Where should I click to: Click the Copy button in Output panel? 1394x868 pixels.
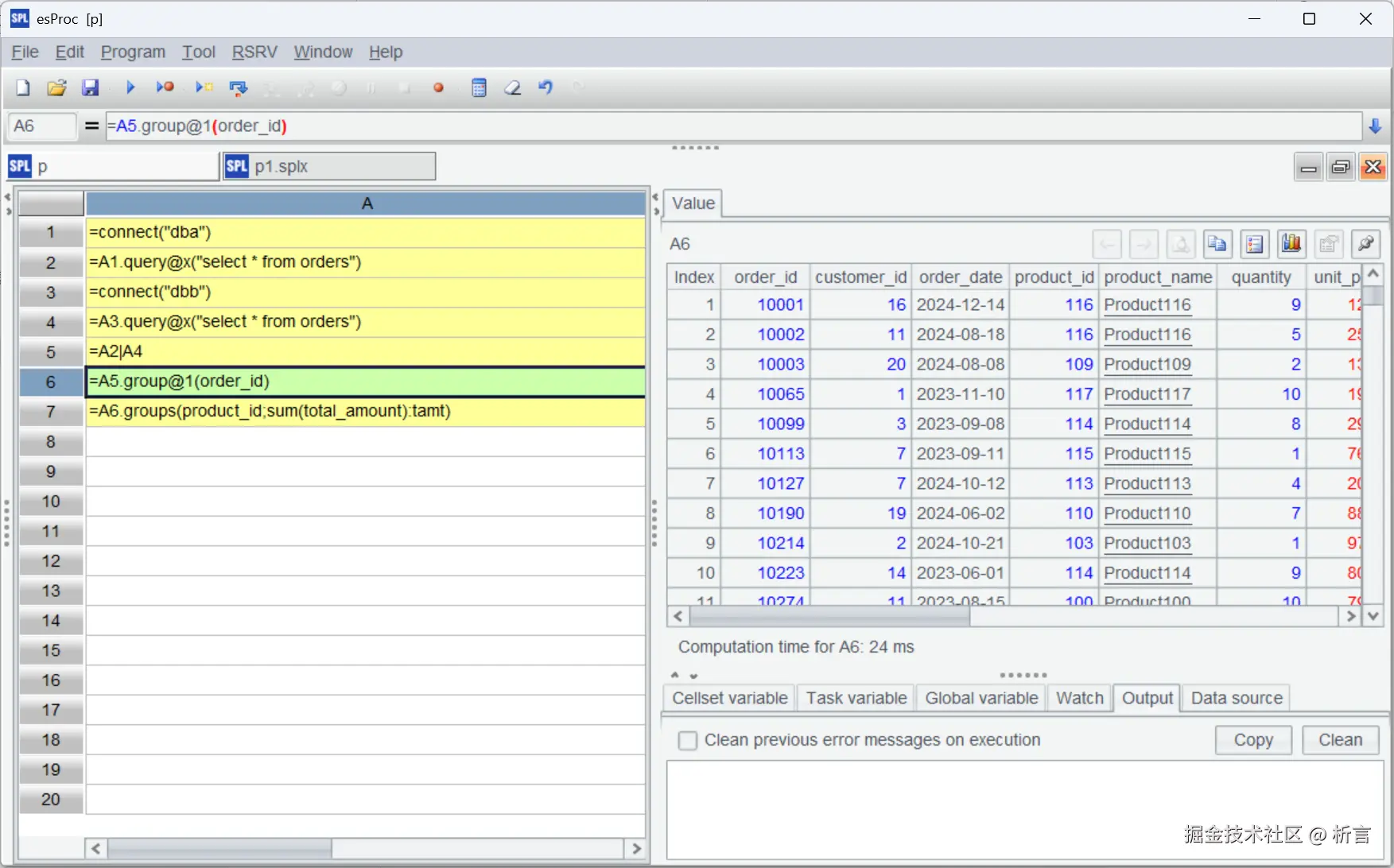(x=1253, y=740)
